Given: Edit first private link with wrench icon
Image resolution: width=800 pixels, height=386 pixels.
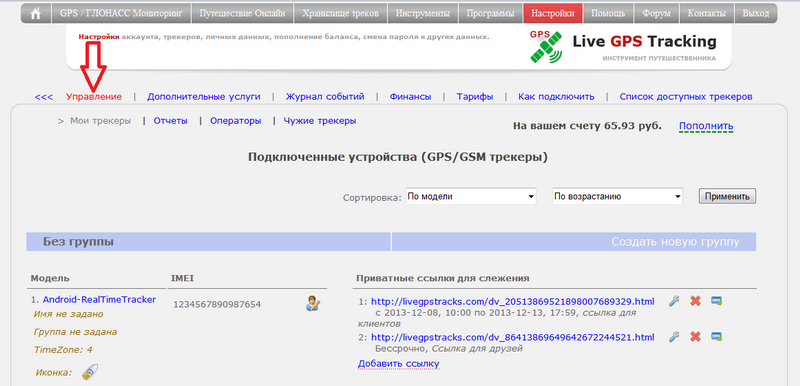Looking at the screenshot, I should (674, 301).
